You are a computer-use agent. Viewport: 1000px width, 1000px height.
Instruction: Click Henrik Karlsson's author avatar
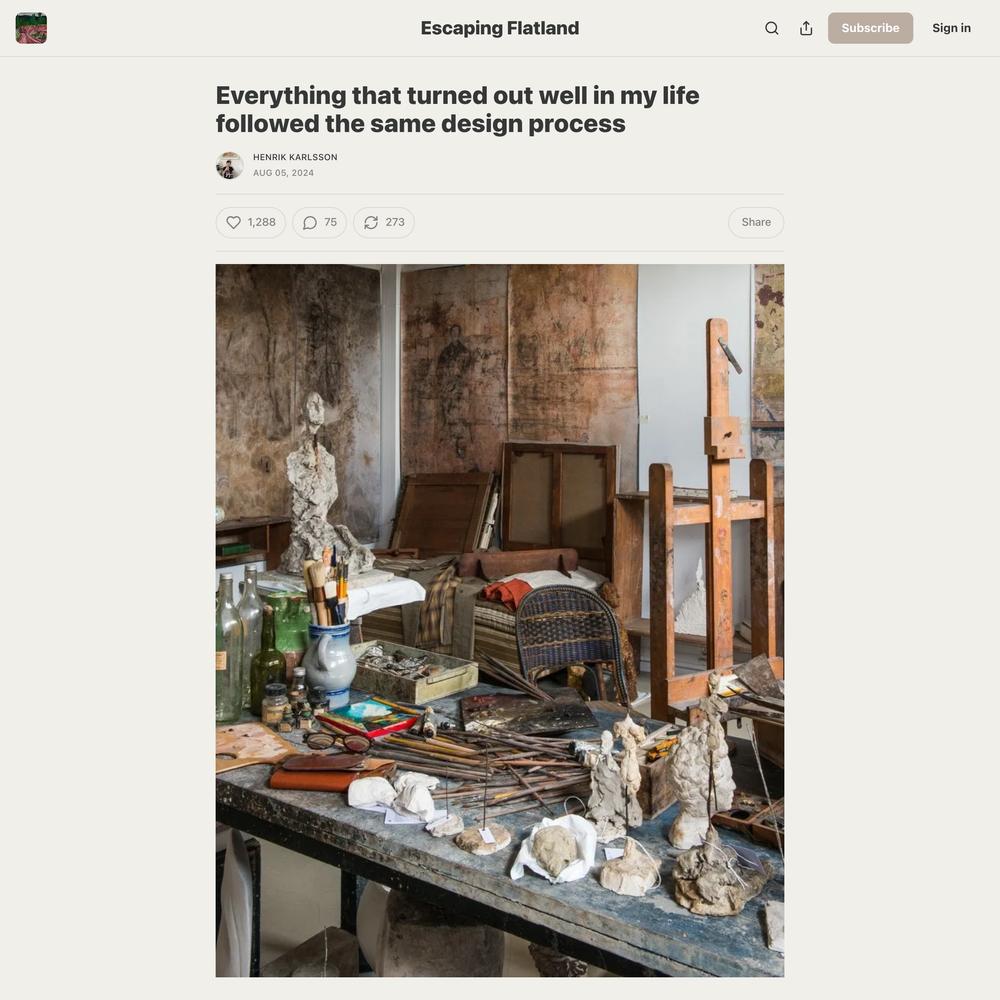point(230,165)
